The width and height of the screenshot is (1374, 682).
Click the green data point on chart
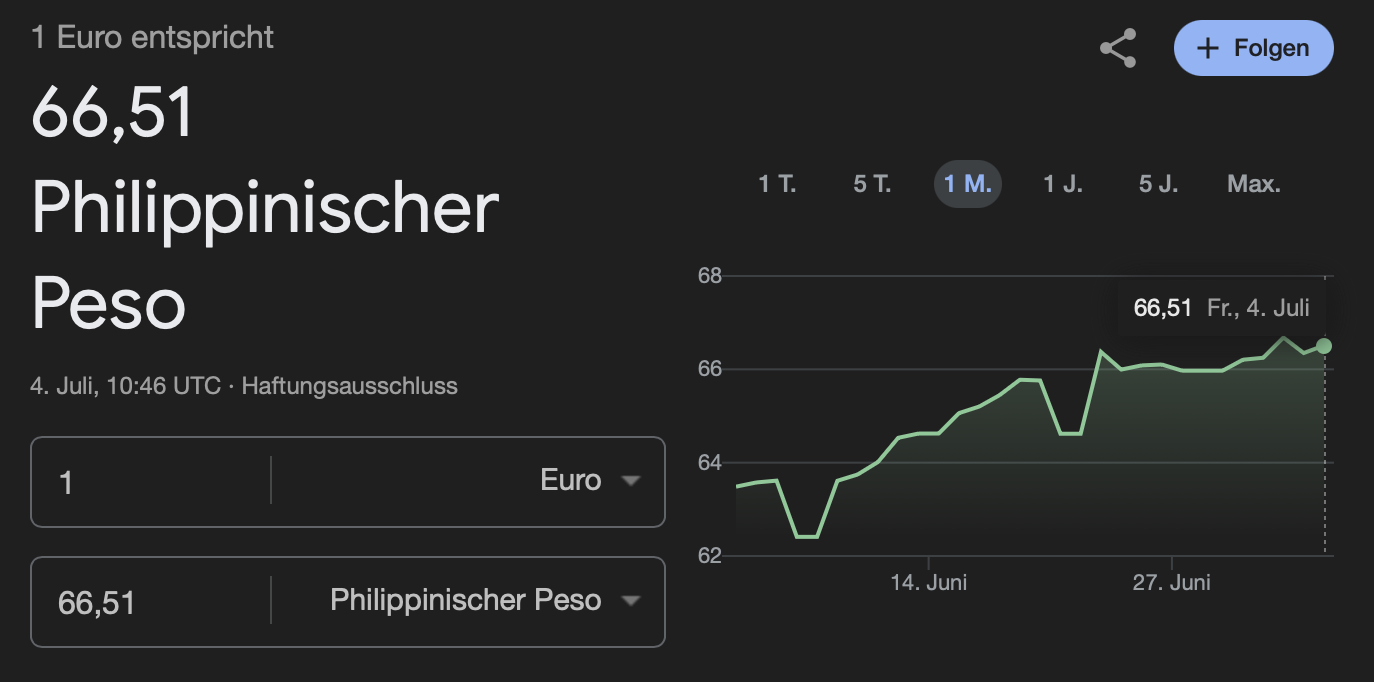pyautogui.click(x=1324, y=345)
